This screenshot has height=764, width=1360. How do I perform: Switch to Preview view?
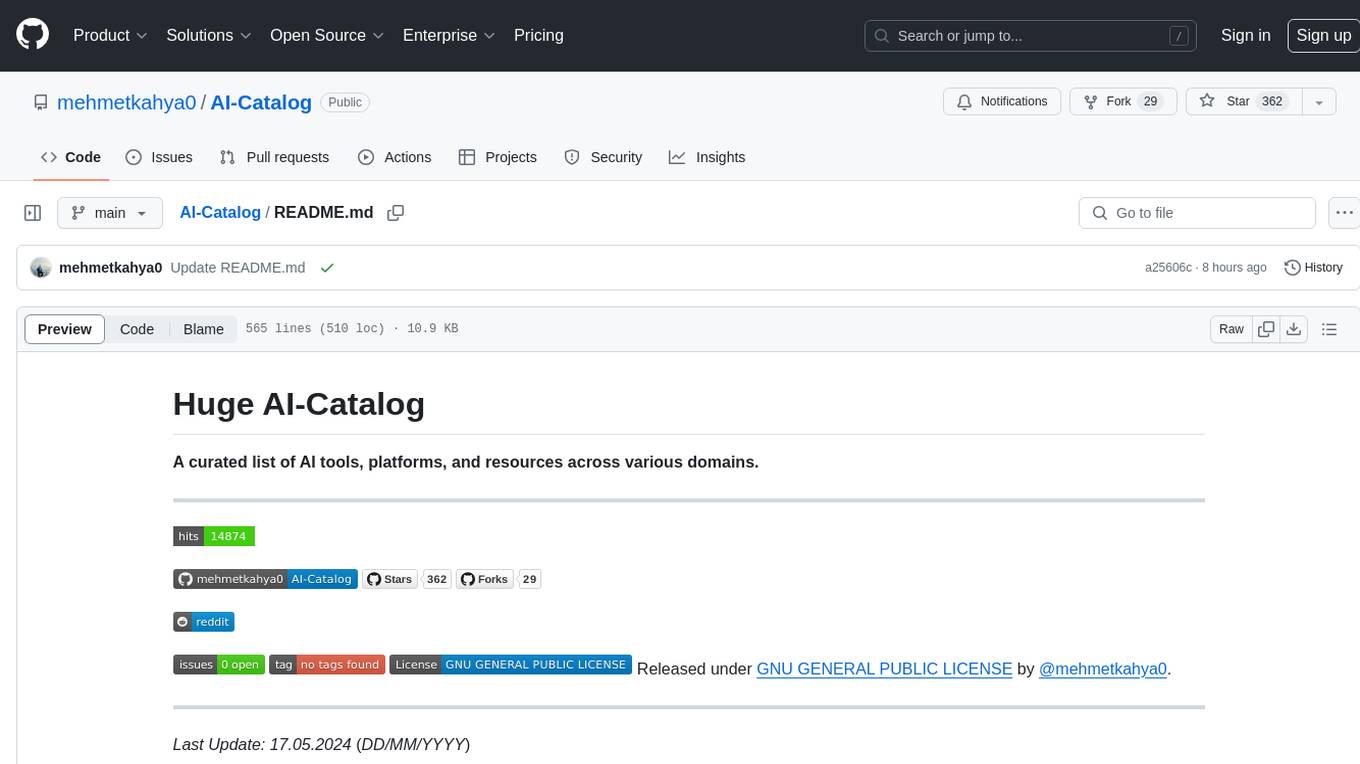tap(65, 329)
